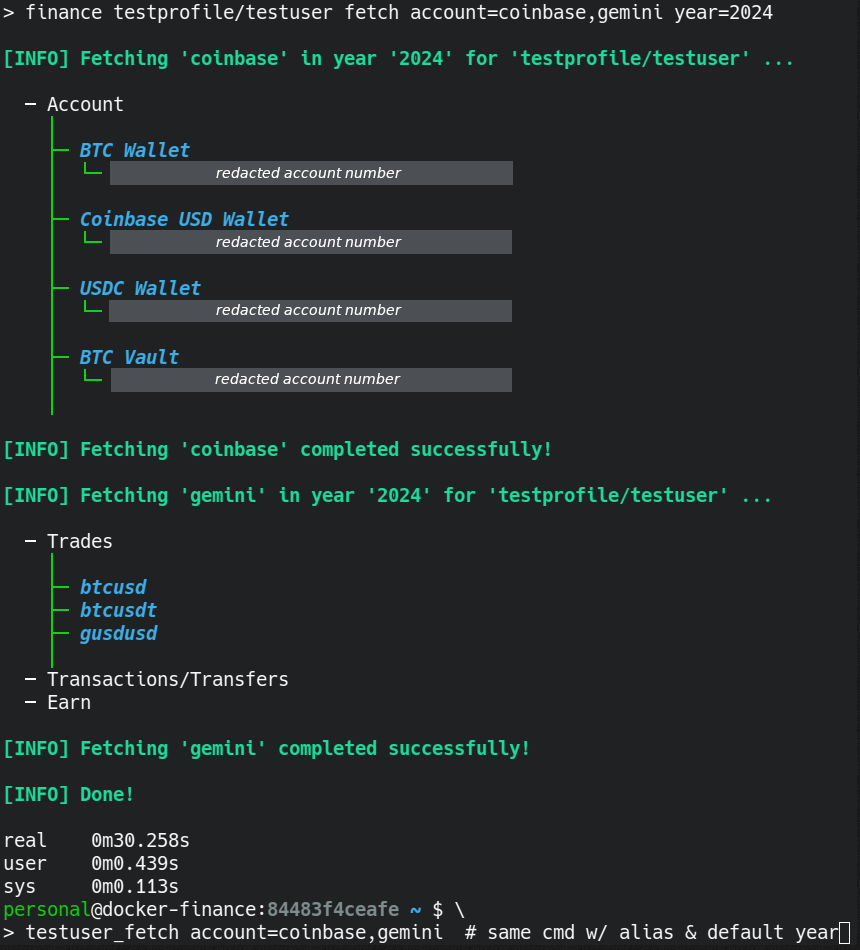Collapse the Account section
860x950 pixels.
pos(30,104)
